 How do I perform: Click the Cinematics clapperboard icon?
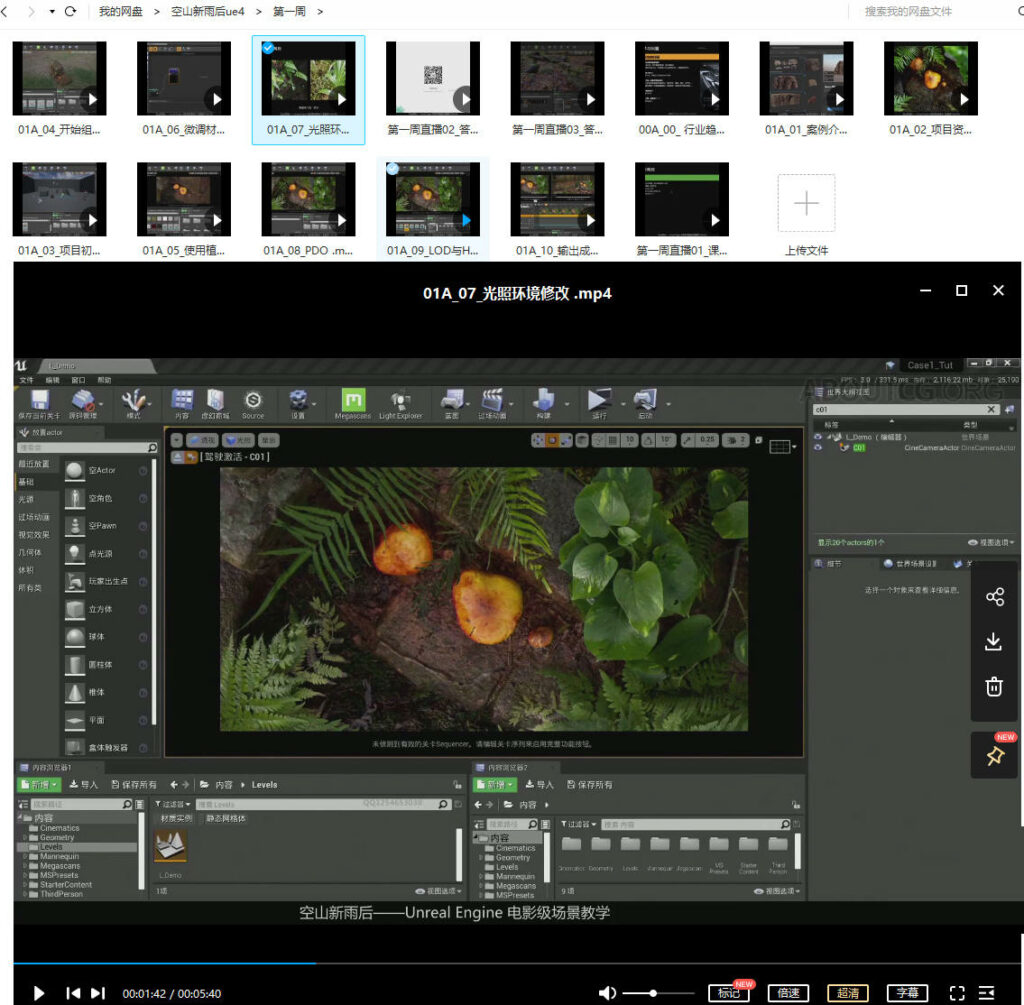492,404
